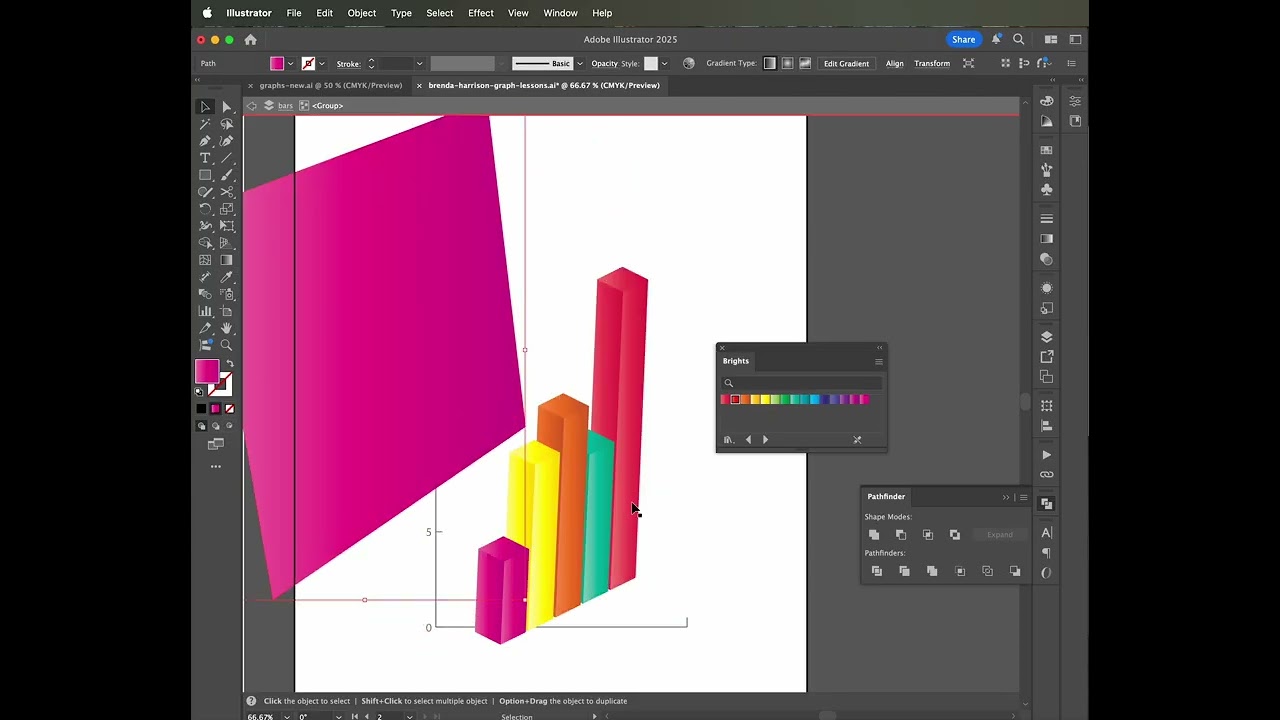The width and height of the screenshot is (1280, 720).
Task: Open the Transform options link
Action: [x=932, y=64]
